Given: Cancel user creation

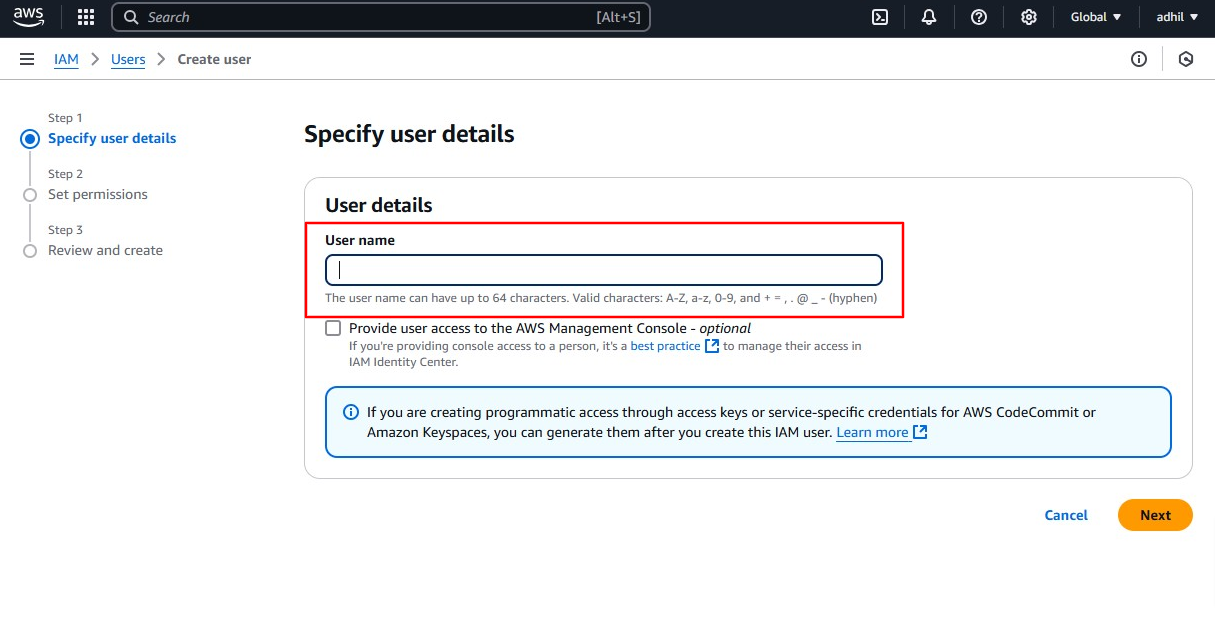Looking at the screenshot, I should pos(1066,515).
